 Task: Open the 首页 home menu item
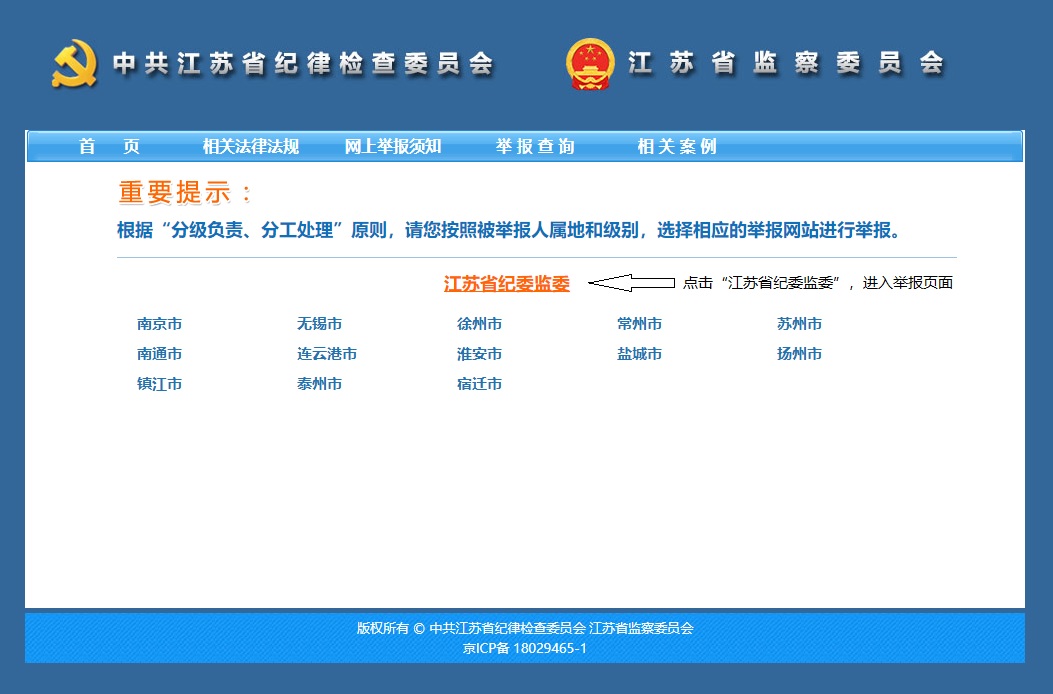pos(109,146)
